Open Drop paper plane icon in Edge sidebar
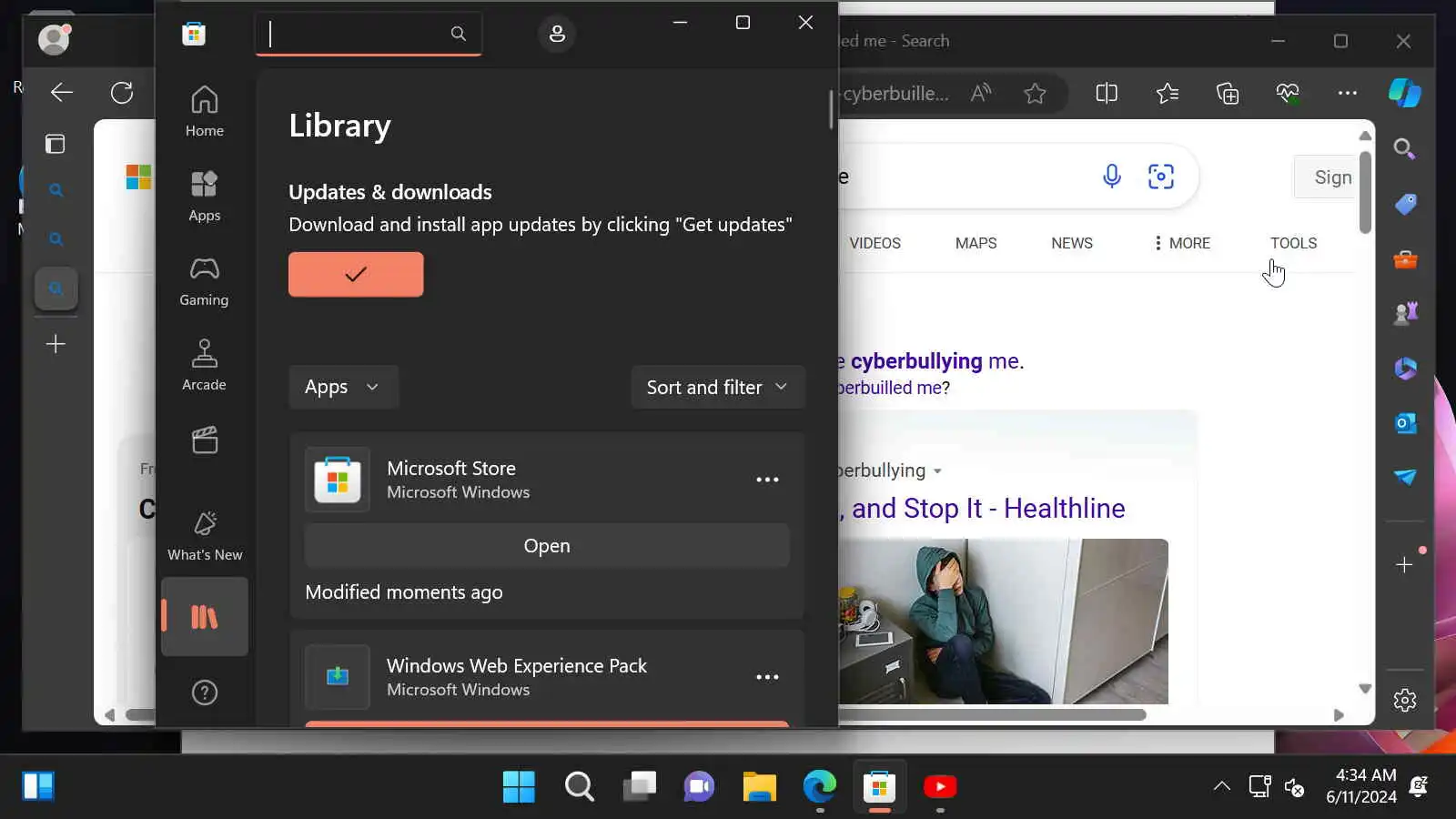Image resolution: width=1456 pixels, height=819 pixels. (x=1405, y=477)
